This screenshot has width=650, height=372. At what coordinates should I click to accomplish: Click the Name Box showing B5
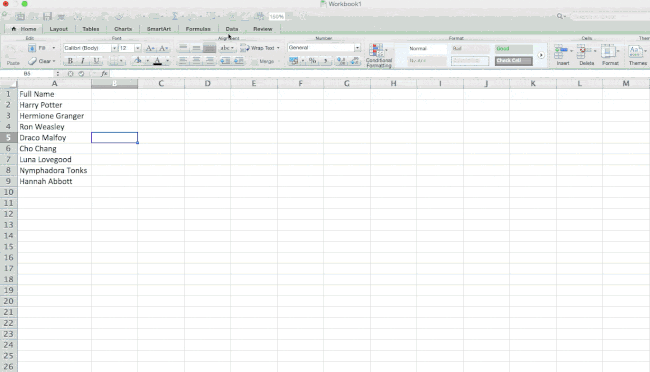(27, 73)
